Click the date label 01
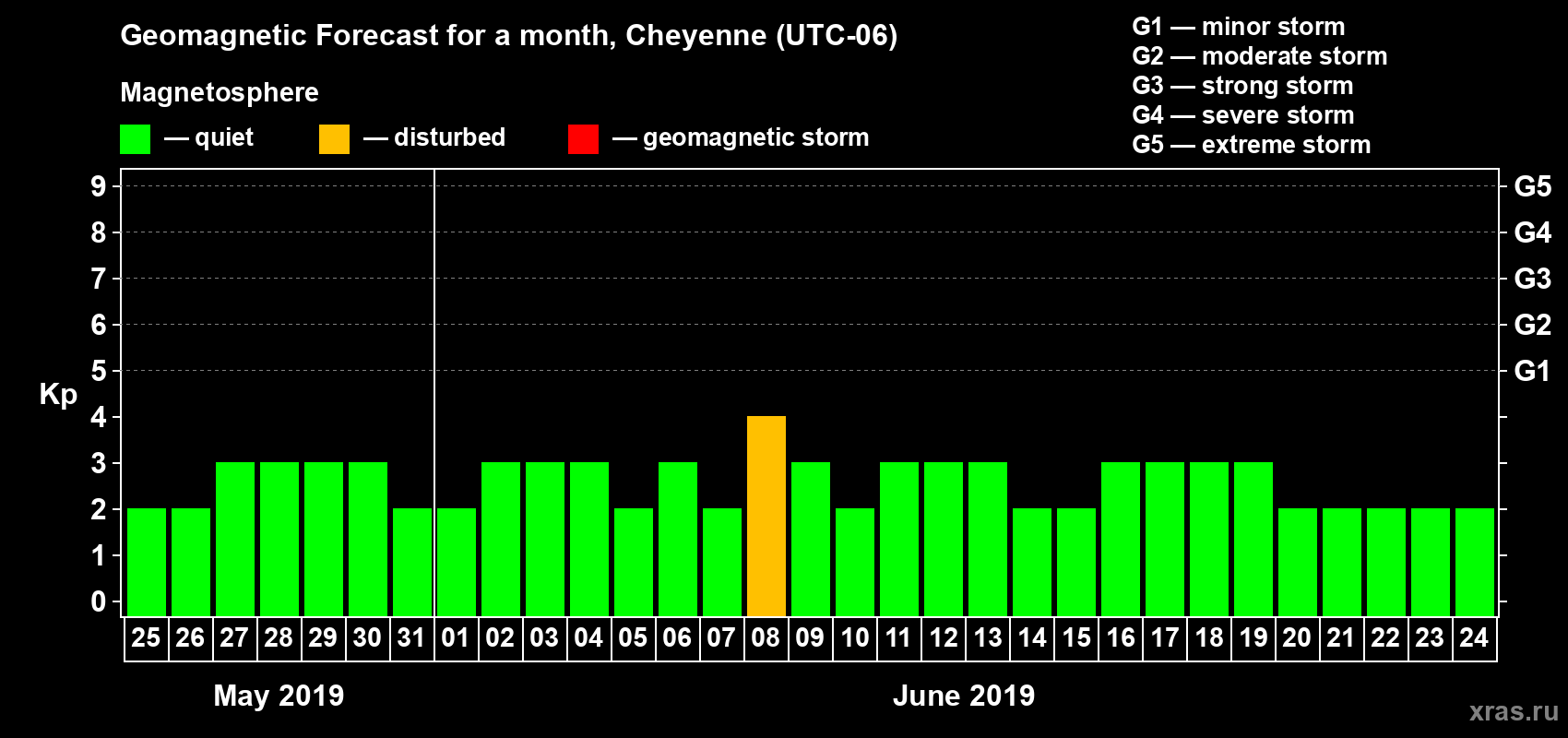Image resolution: width=1568 pixels, height=738 pixels. click(x=456, y=637)
